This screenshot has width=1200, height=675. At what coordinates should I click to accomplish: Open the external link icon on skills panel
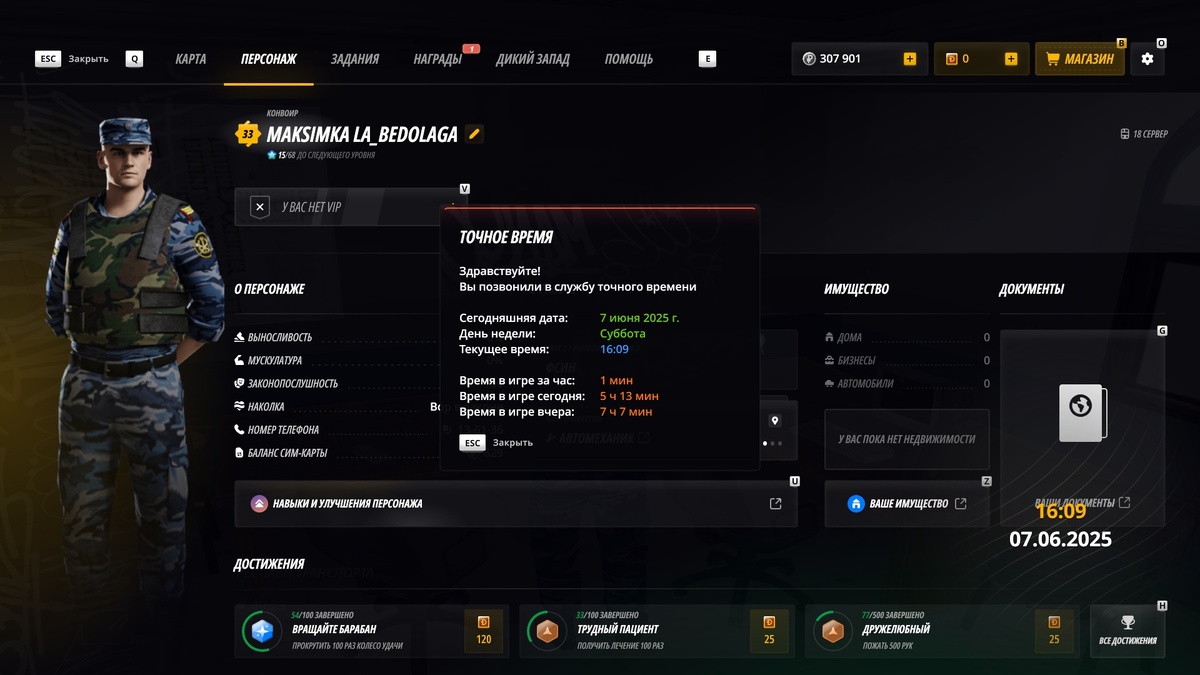pyautogui.click(x=775, y=504)
